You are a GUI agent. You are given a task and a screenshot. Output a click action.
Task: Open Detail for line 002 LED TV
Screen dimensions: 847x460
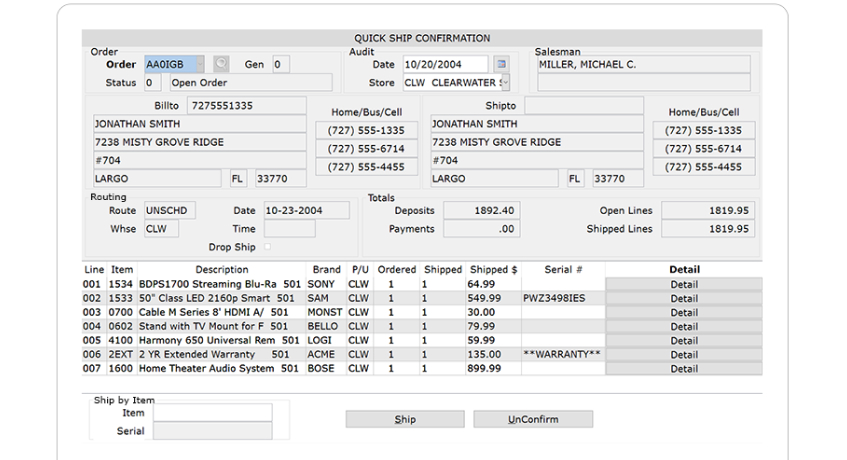[684, 299]
